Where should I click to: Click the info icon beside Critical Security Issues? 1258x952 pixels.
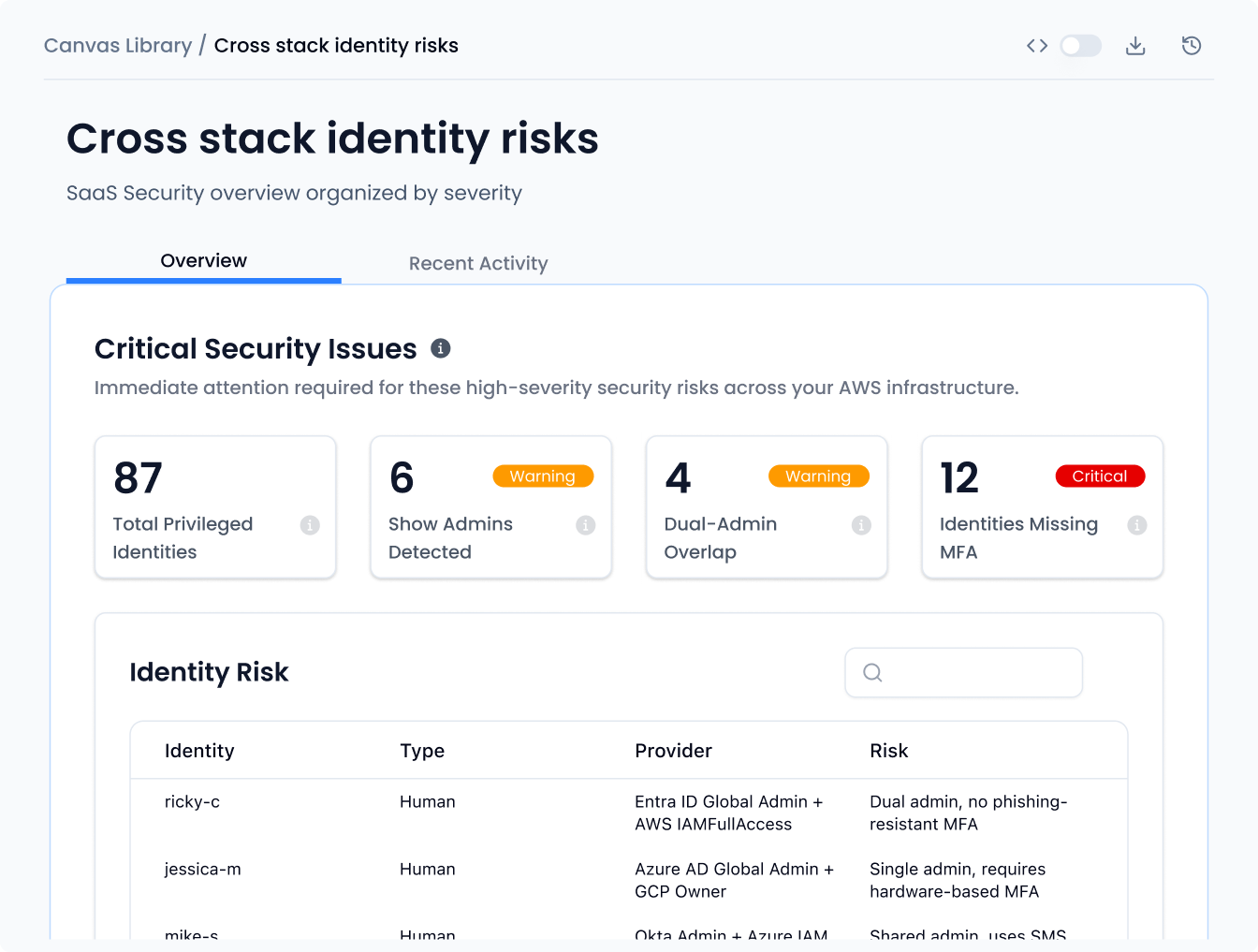(441, 347)
